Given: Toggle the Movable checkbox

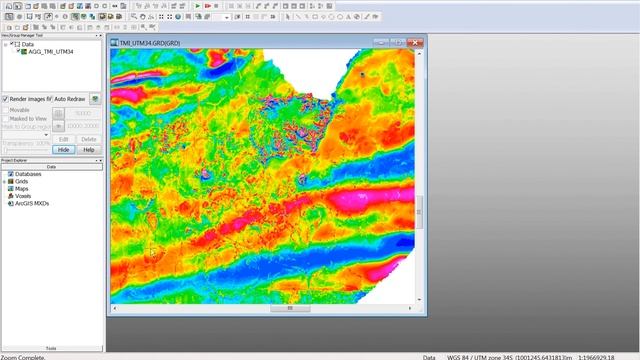Looking at the screenshot, I should (x=5, y=110).
